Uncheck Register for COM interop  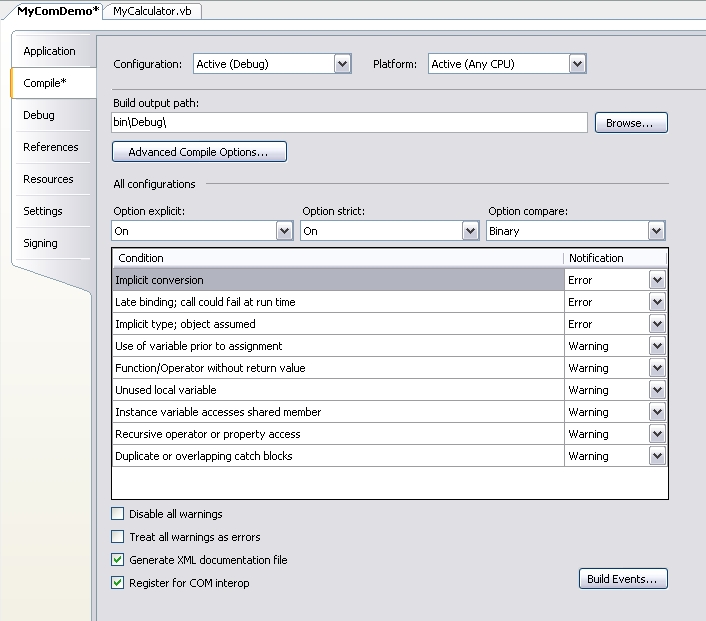click(118, 583)
